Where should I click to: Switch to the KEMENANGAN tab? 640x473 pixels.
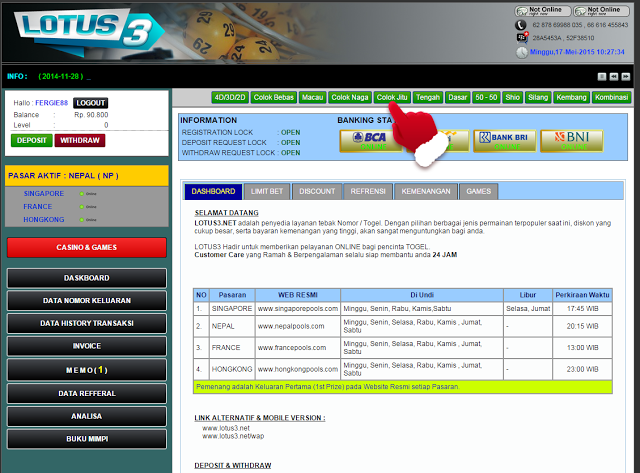click(x=426, y=191)
